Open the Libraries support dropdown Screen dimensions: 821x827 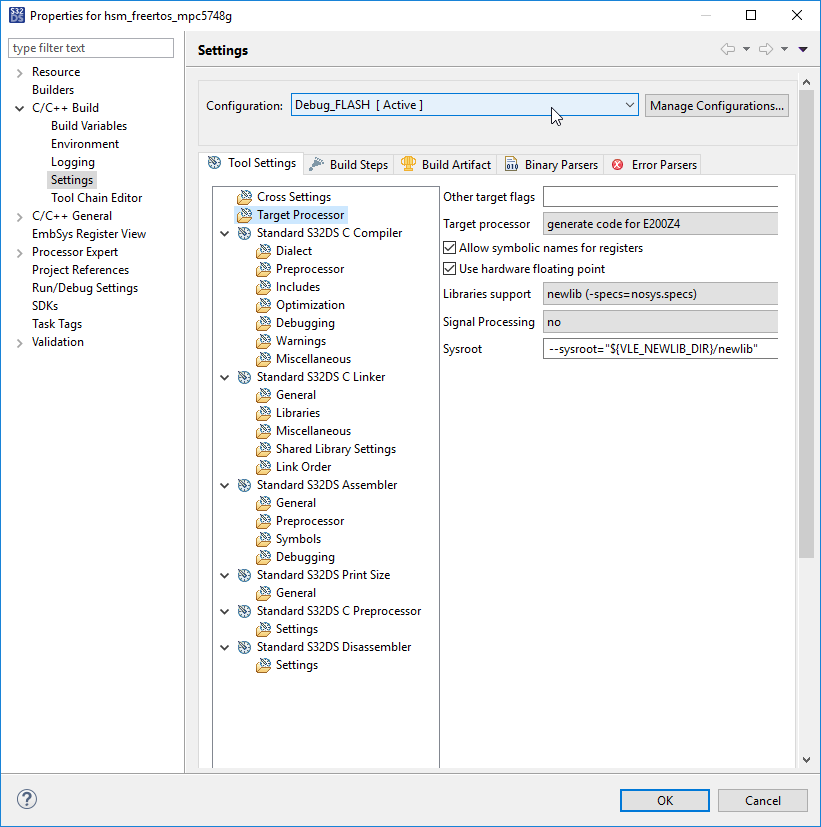[660, 294]
